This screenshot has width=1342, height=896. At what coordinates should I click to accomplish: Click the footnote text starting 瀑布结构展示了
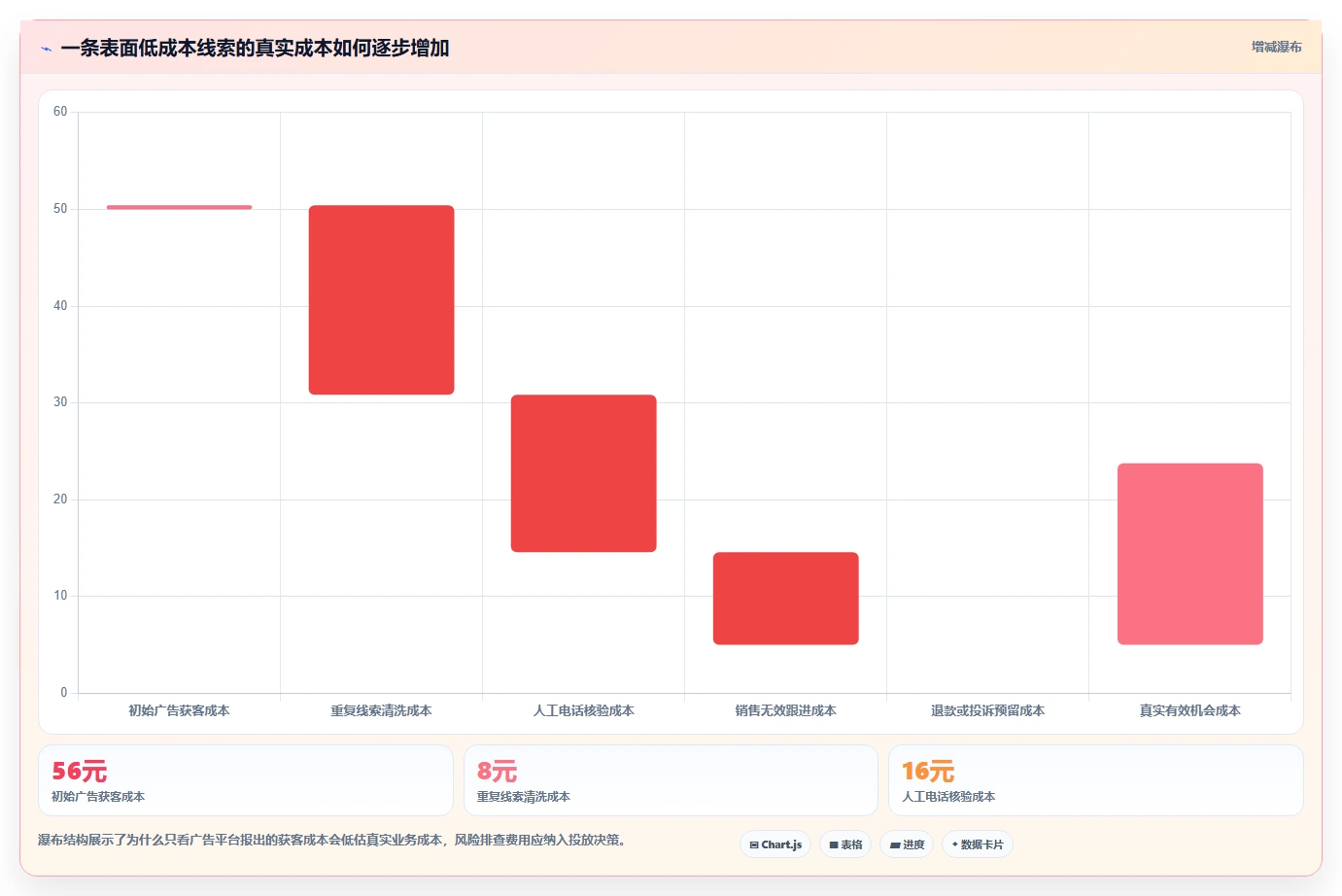click(x=332, y=840)
